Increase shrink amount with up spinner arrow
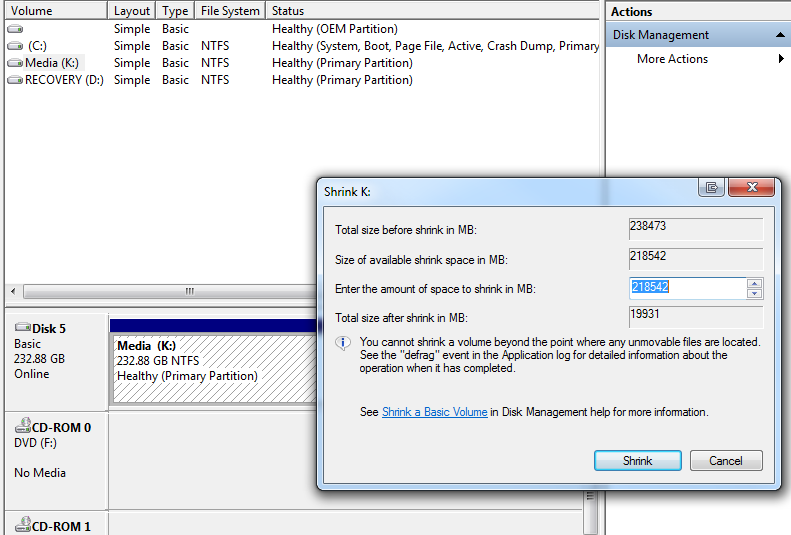Image resolution: width=791 pixels, height=535 pixels. coord(754,283)
